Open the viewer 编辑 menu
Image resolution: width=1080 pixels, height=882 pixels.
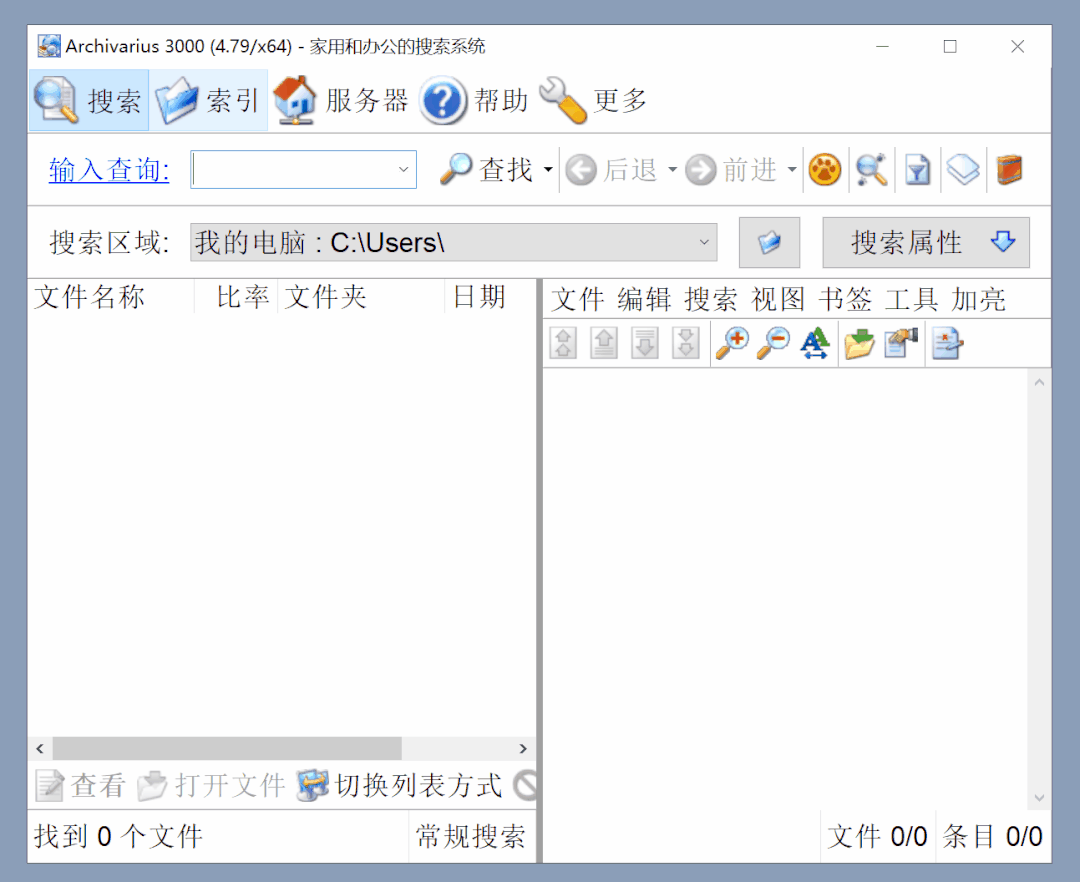[645, 300]
